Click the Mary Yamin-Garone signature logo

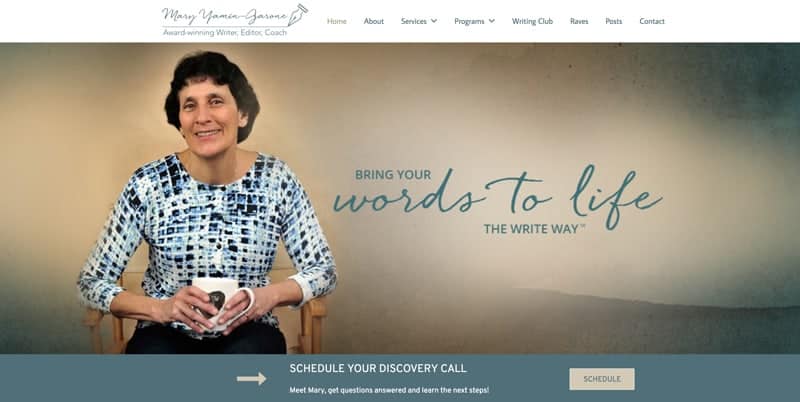pyautogui.click(x=224, y=16)
